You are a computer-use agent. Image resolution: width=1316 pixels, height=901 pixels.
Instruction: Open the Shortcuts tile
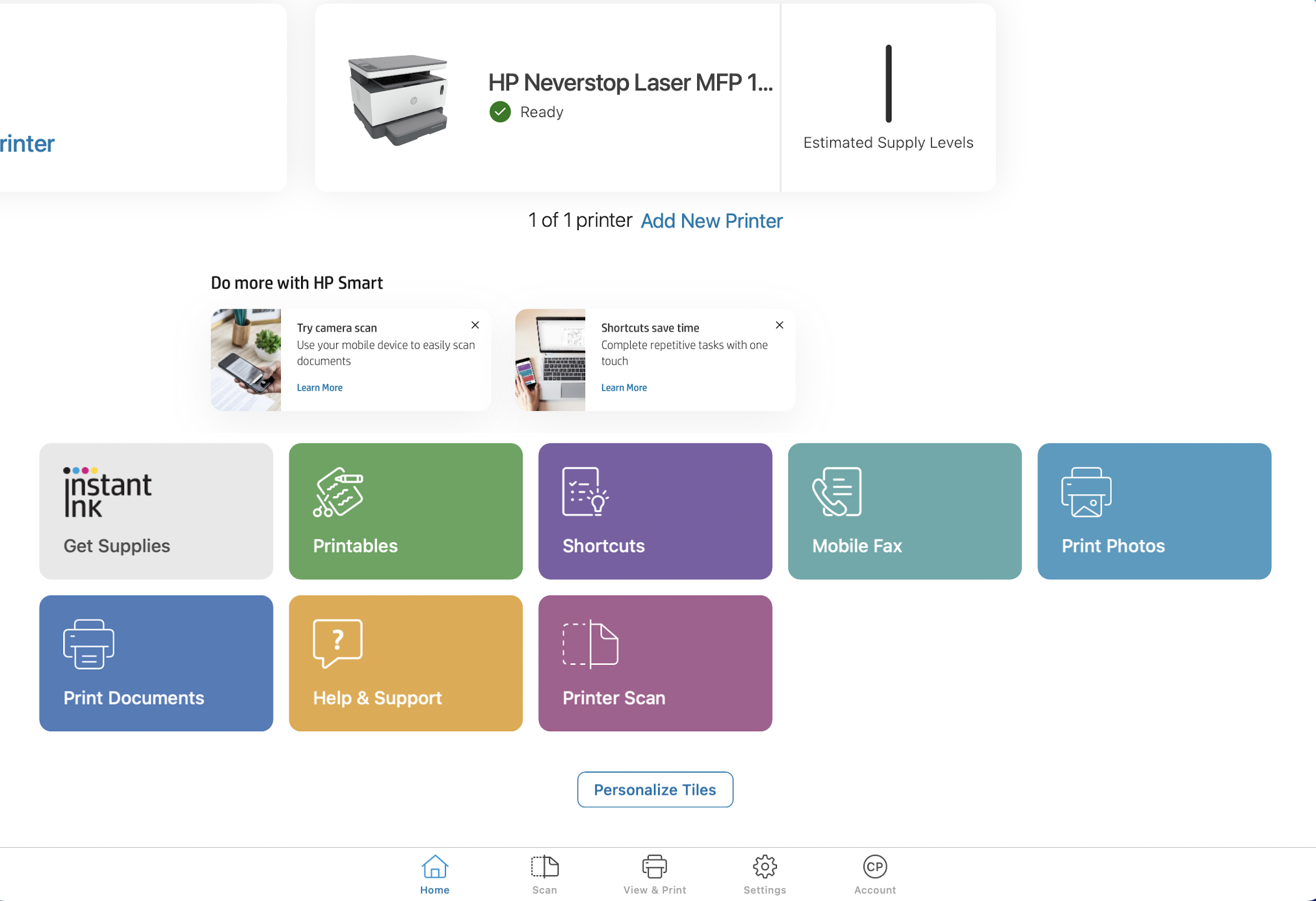655,511
